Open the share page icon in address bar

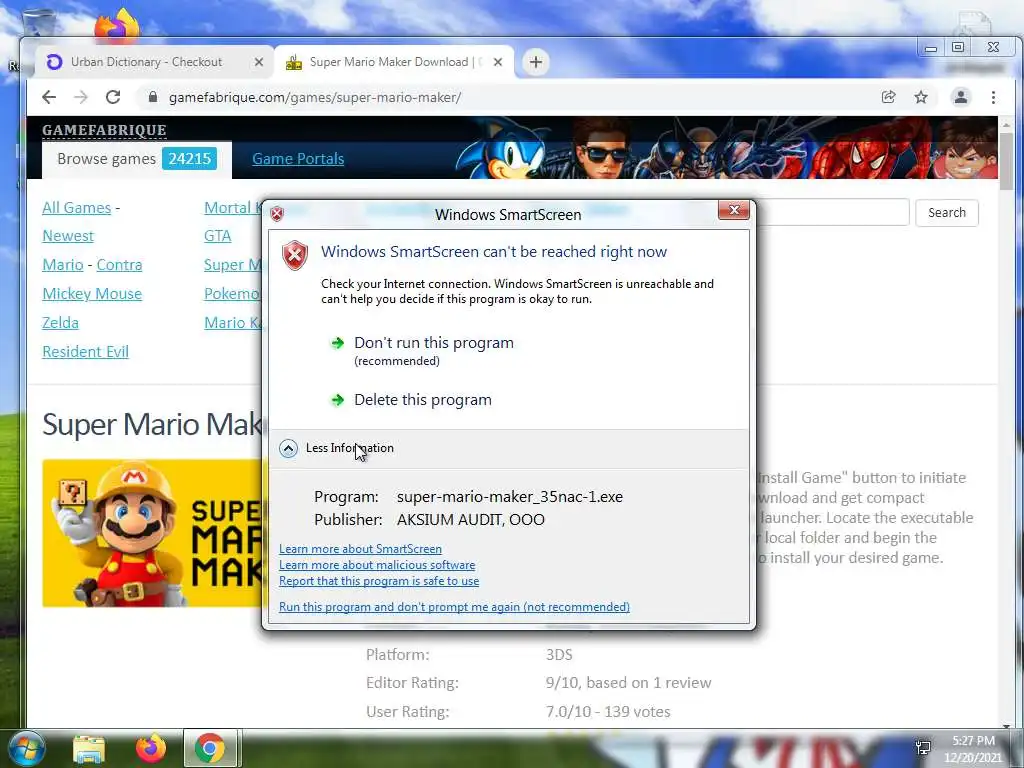pos(888,97)
